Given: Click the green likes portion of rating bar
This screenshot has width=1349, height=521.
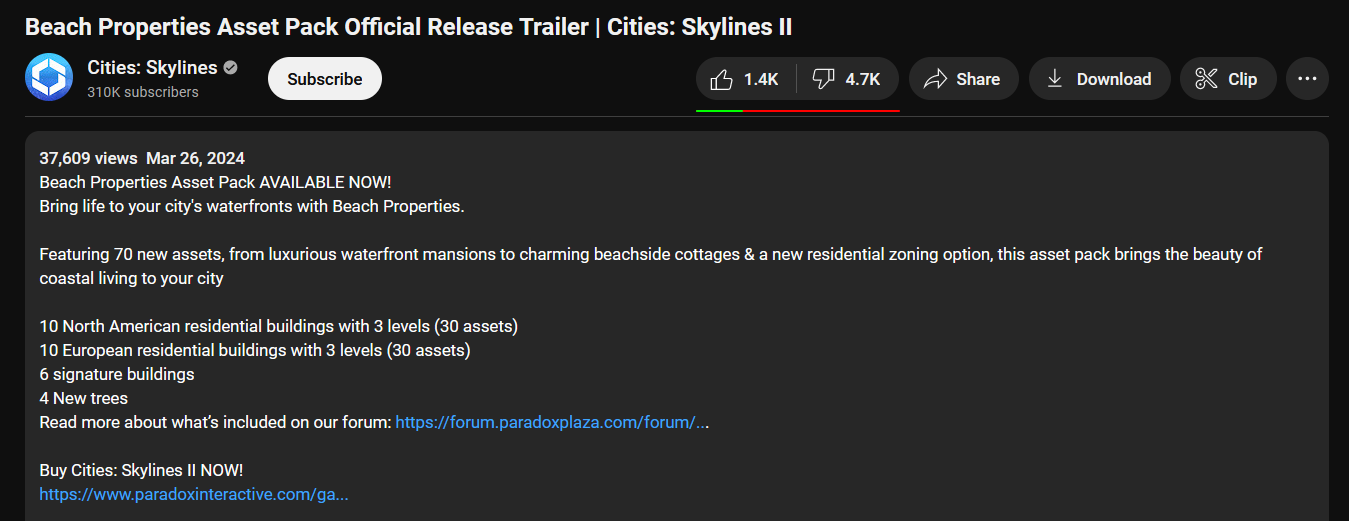Looking at the screenshot, I should pyautogui.click(x=719, y=110).
